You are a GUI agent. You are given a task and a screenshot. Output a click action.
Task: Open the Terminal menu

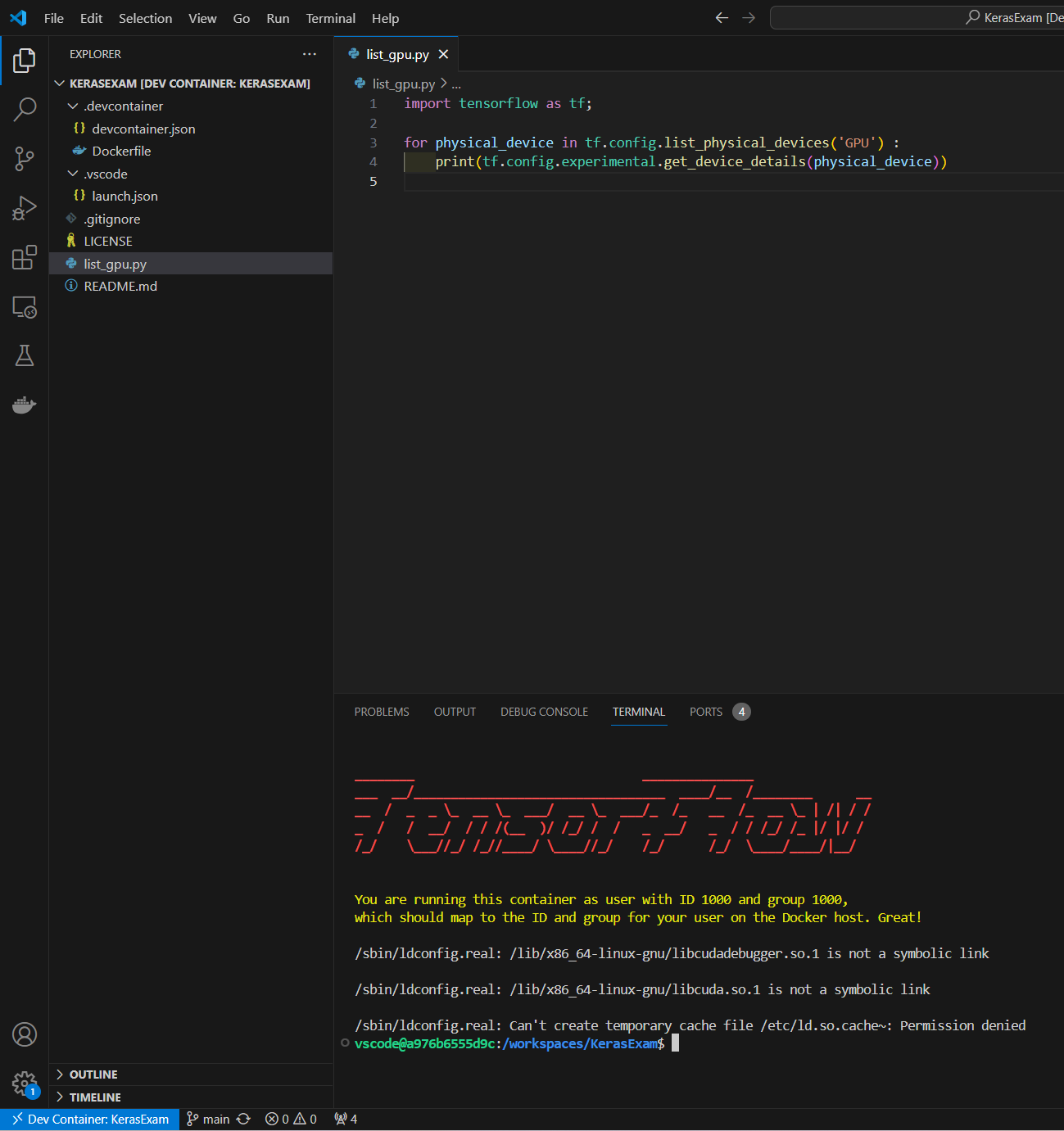(330, 18)
